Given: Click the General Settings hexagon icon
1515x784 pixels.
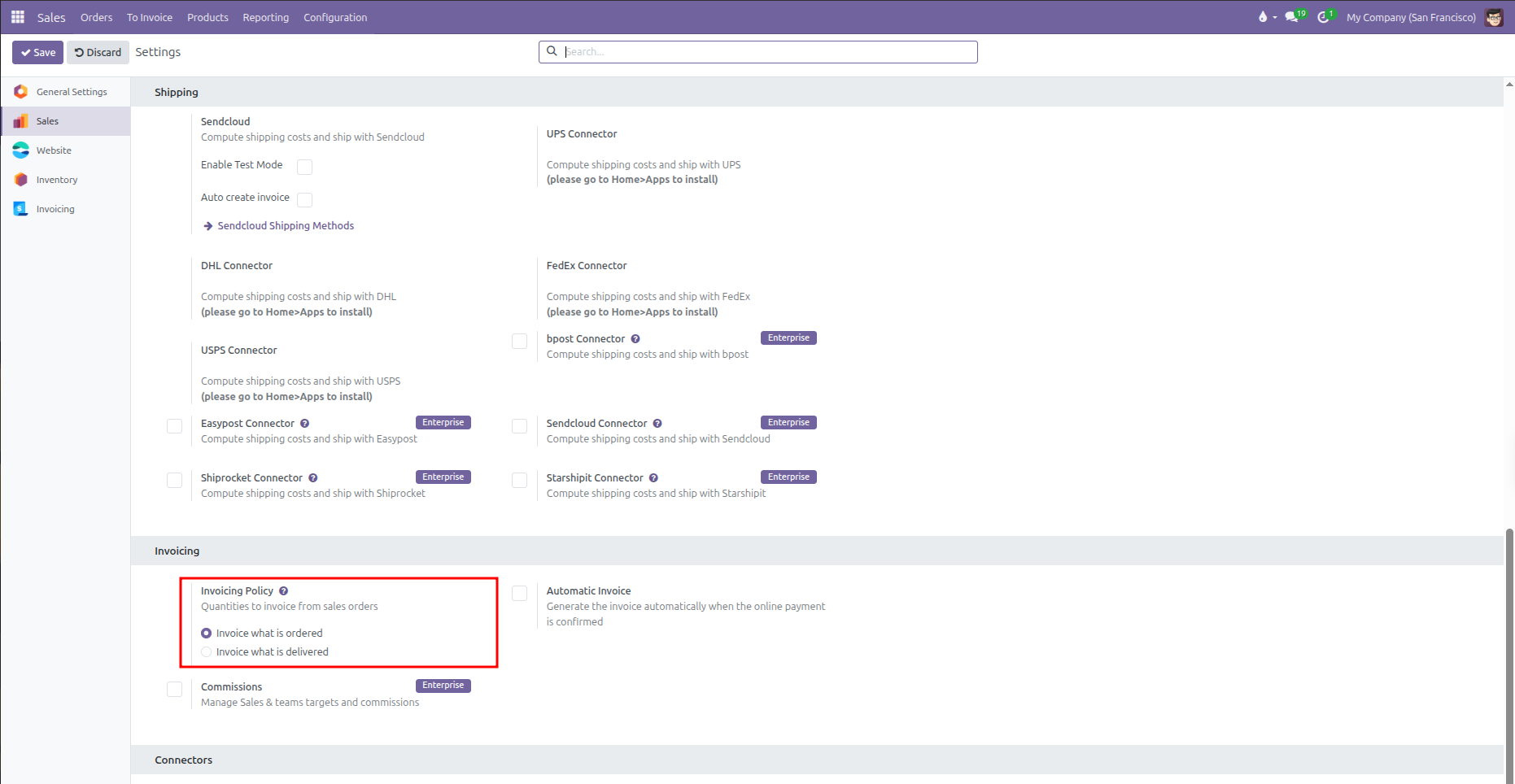Looking at the screenshot, I should [x=21, y=92].
